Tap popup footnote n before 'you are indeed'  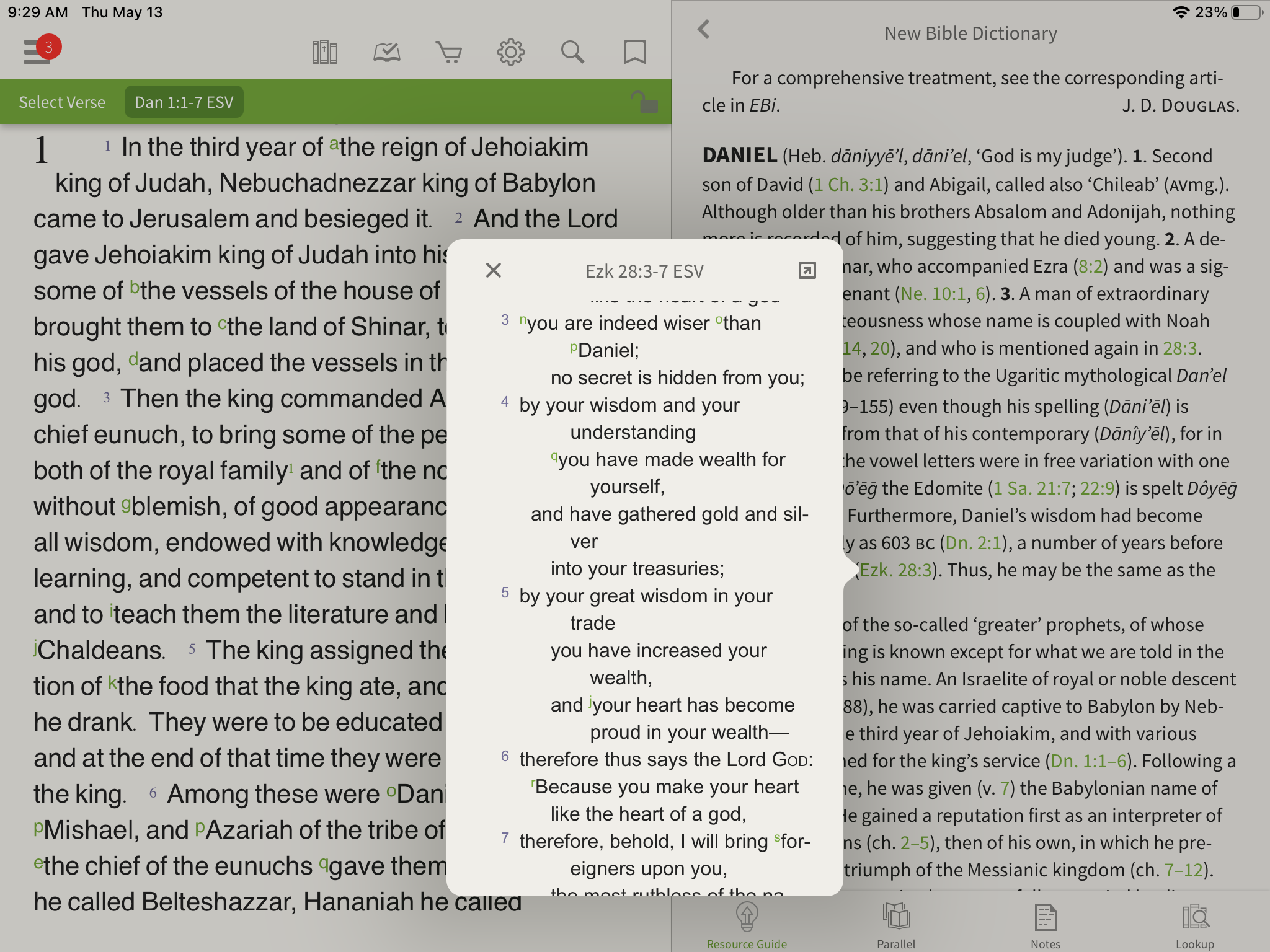pyautogui.click(x=523, y=320)
